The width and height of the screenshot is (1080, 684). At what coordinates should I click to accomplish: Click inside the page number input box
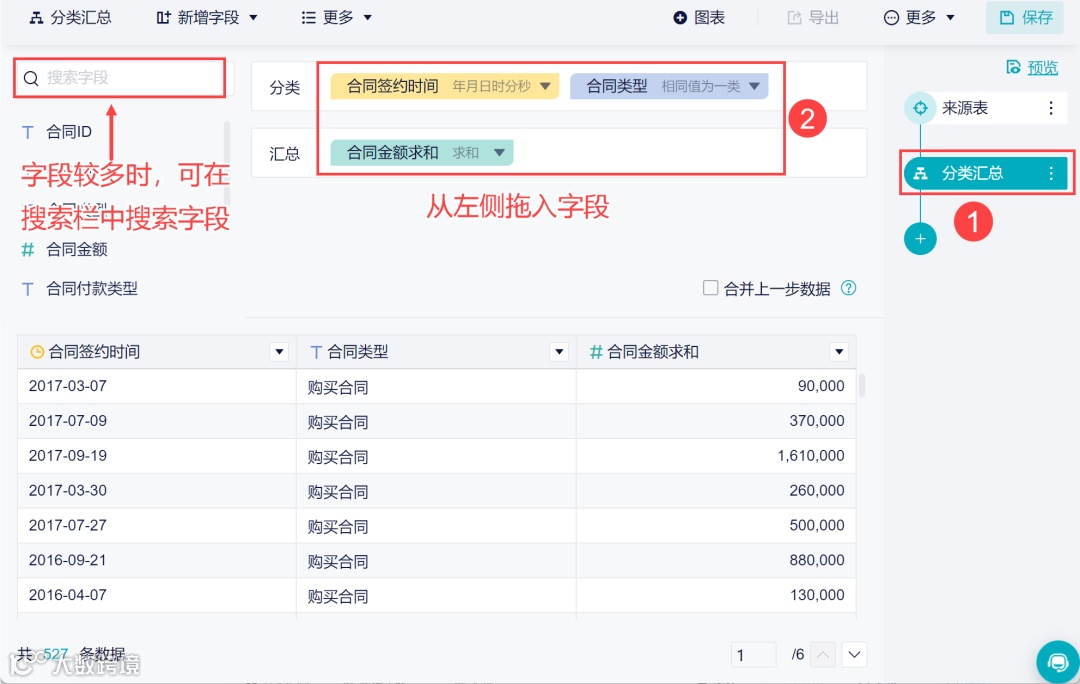pos(753,654)
